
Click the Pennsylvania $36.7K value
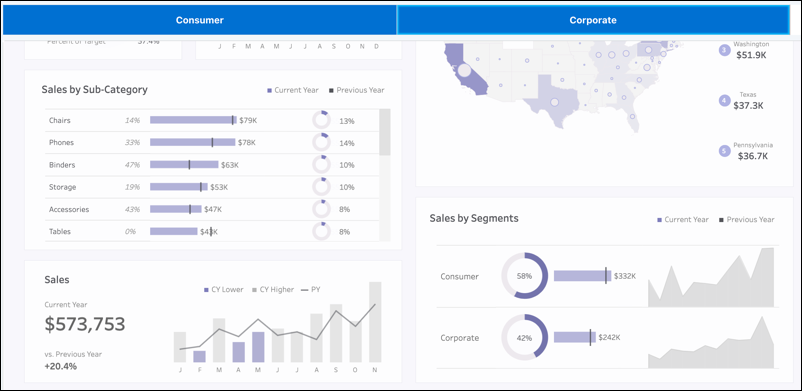(x=753, y=157)
